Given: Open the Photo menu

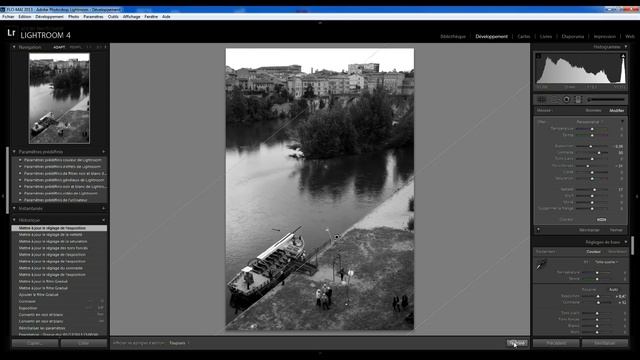Looking at the screenshot, I should tap(73, 17).
